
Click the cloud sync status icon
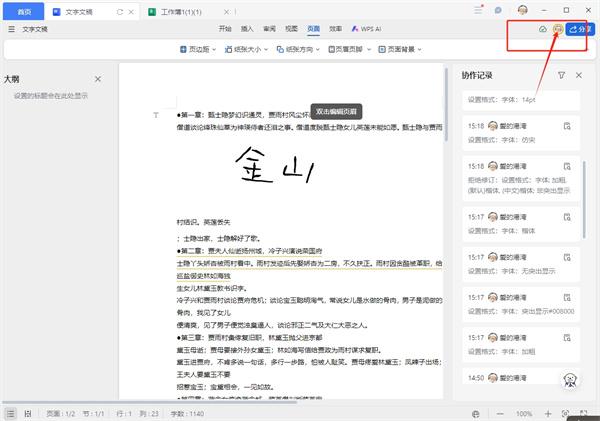tap(542, 30)
